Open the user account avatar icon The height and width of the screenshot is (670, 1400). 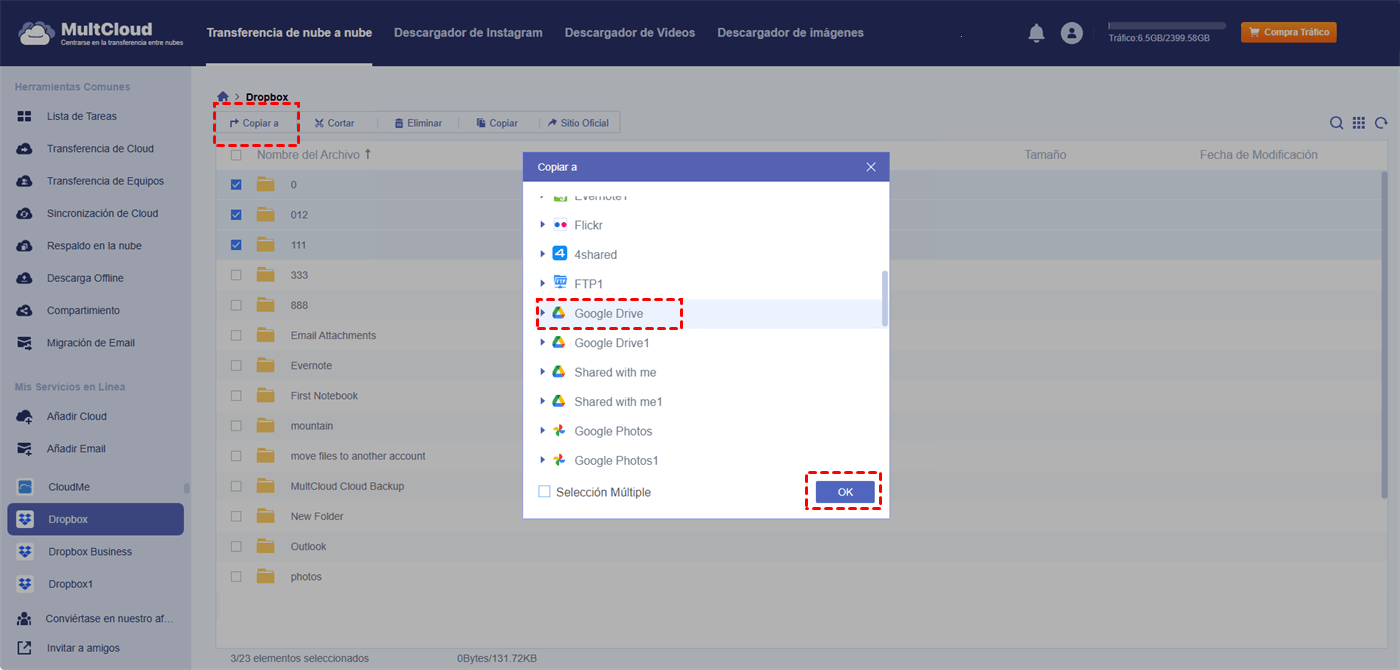(x=1072, y=33)
